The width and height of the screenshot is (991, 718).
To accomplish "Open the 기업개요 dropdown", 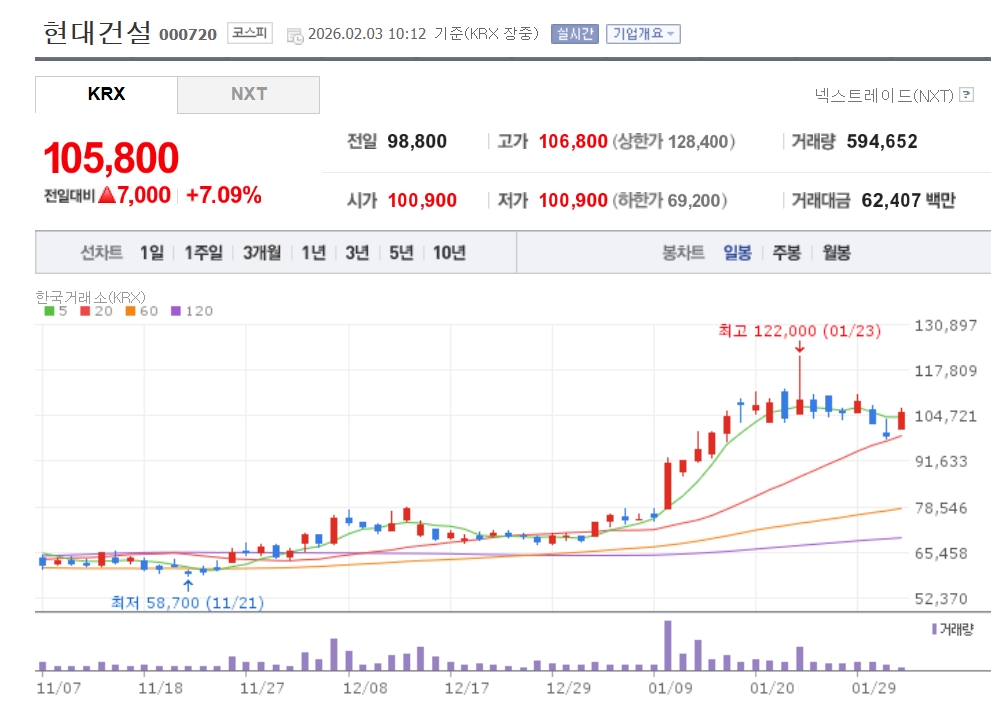I will pyautogui.click(x=643, y=33).
